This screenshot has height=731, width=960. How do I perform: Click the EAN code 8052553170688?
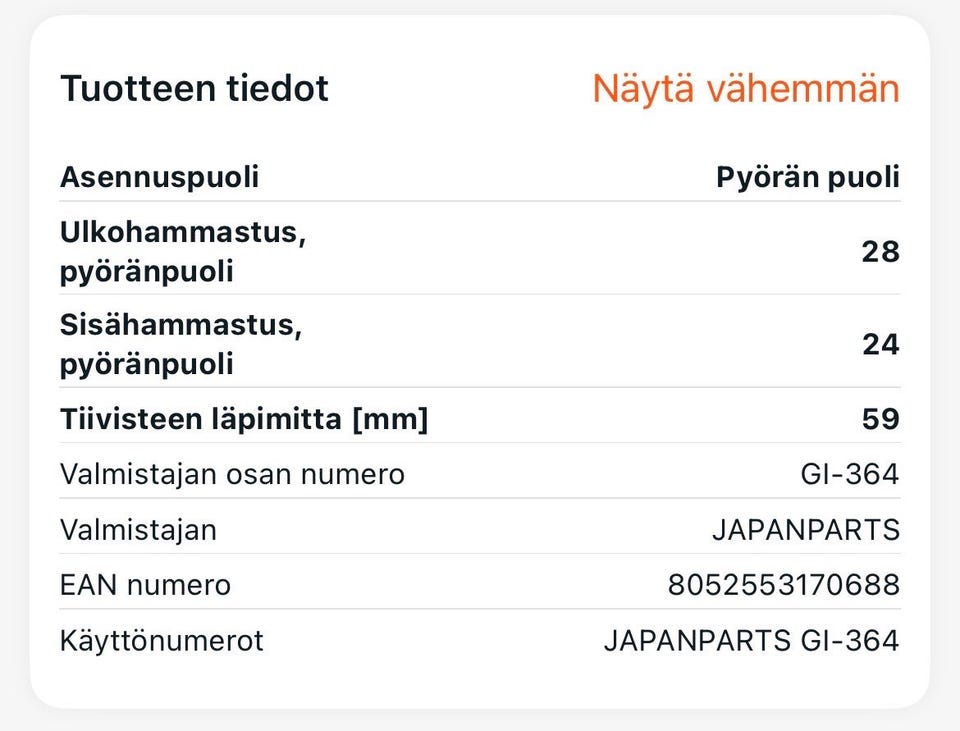tap(783, 584)
